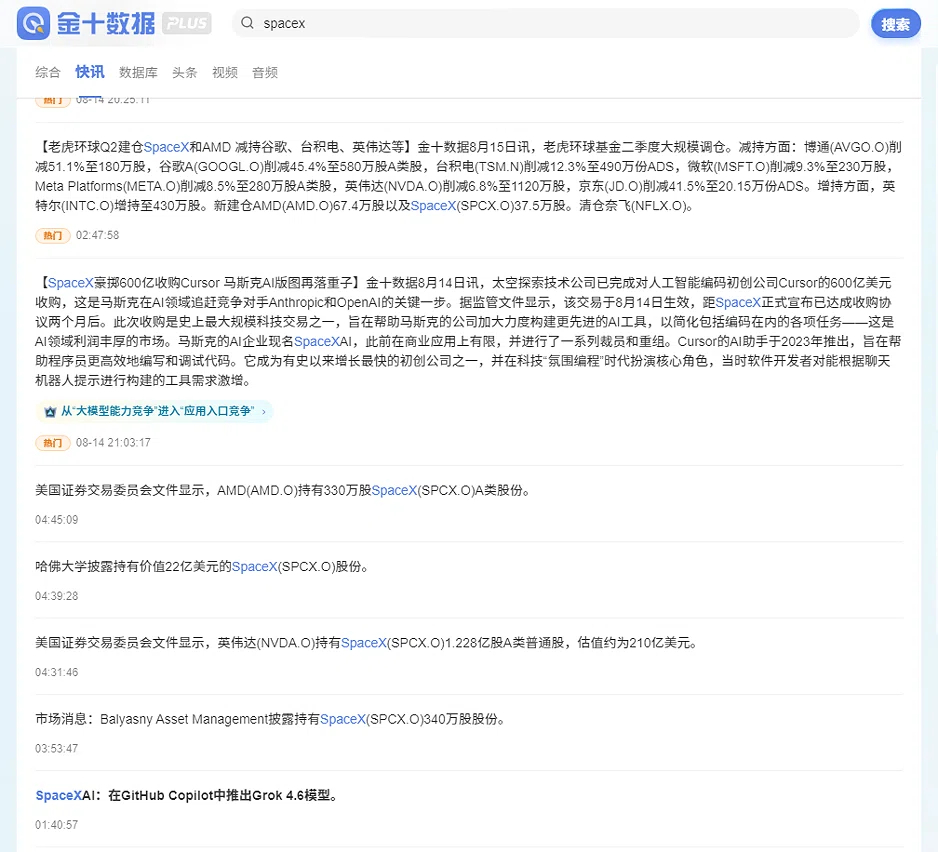The image size is (938, 852).
Task: Click the SpaceX link before (SPCX.O)37.5万股
Action: tap(433, 206)
